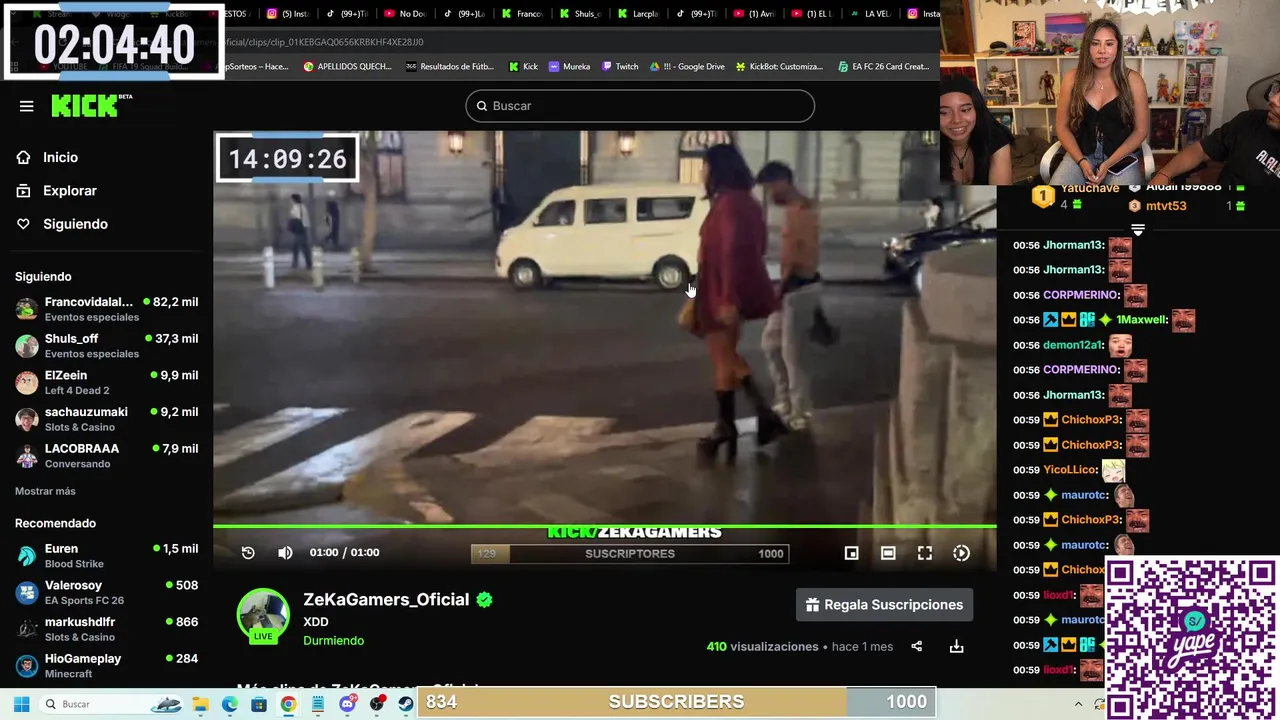Open Valerosoy EA Sports FC 26 channel
Image resolution: width=1280 pixels, height=720 pixels.
pos(106,592)
